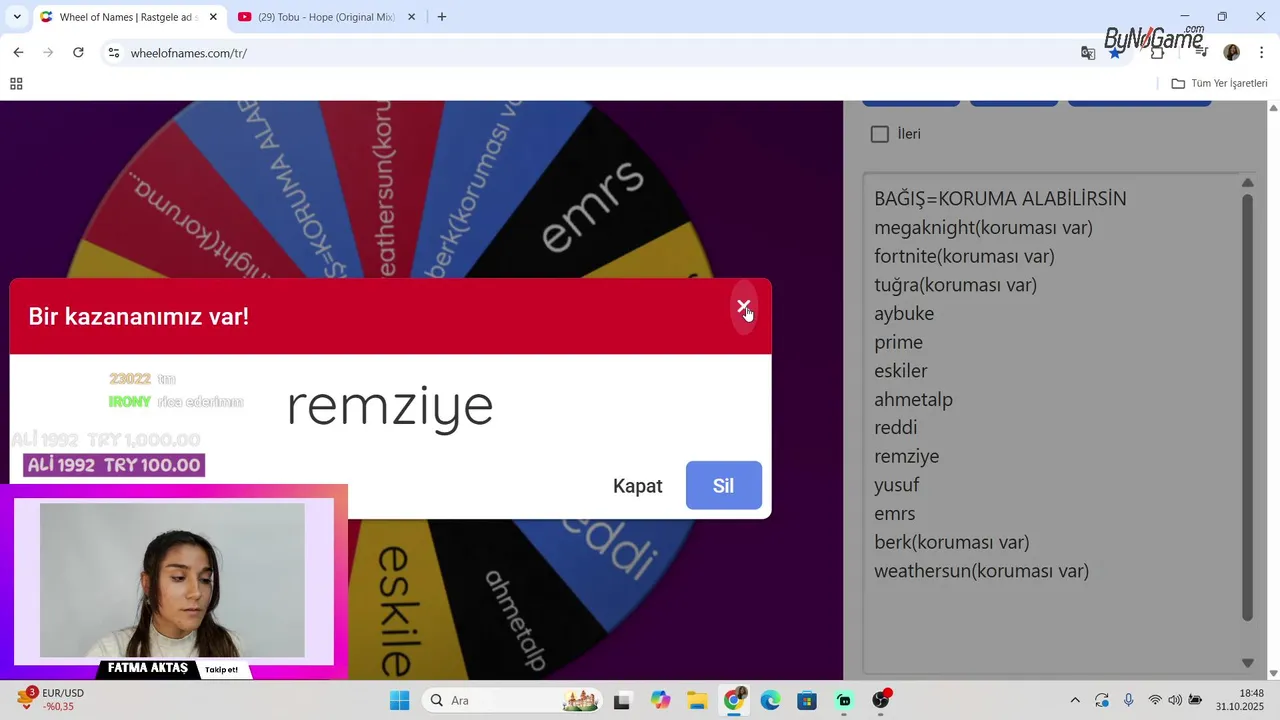Click the 'eskiler' list entry
Image resolution: width=1280 pixels, height=720 pixels.
coord(900,371)
